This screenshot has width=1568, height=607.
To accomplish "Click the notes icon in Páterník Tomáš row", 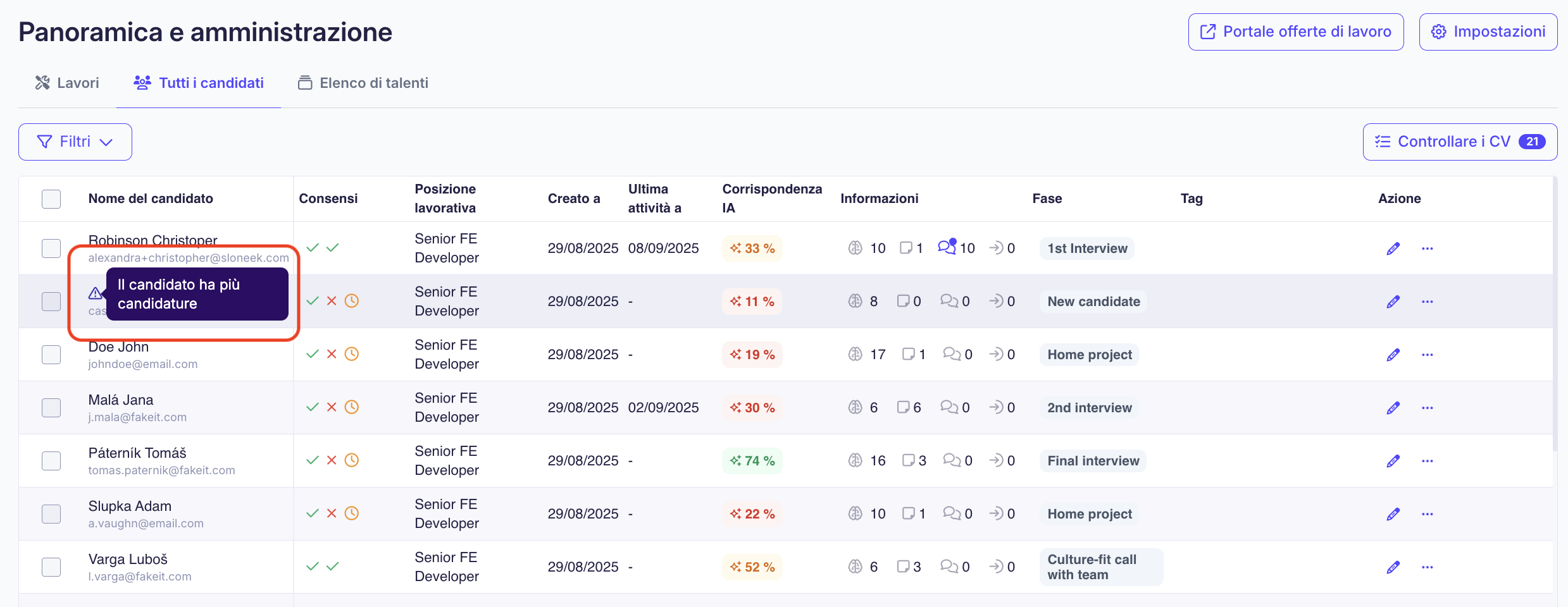I will point(908,460).
